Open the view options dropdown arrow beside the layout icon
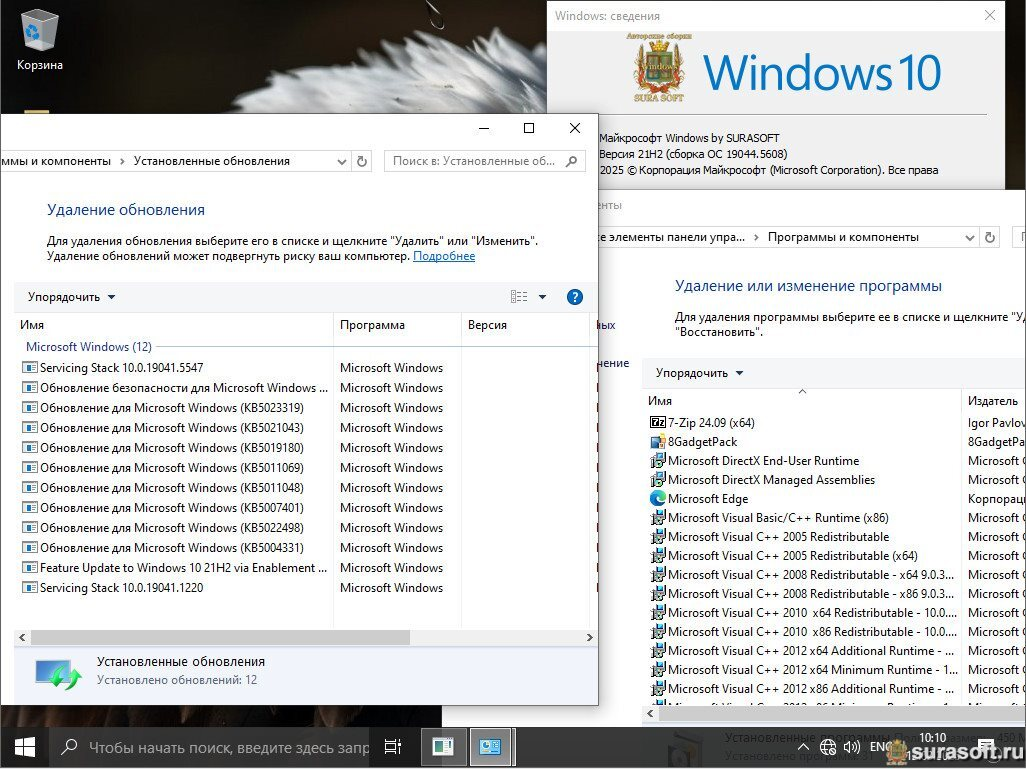This screenshot has height=769, width=1026. (x=542, y=297)
